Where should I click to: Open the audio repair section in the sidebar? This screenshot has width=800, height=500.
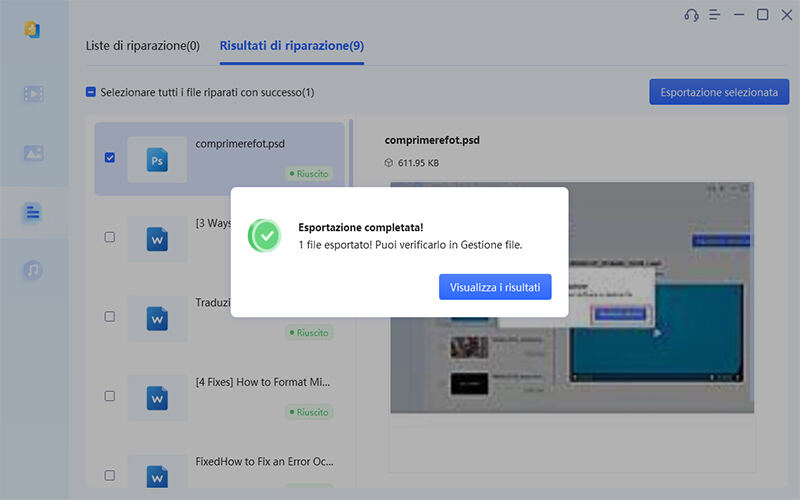[x=33, y=269]
